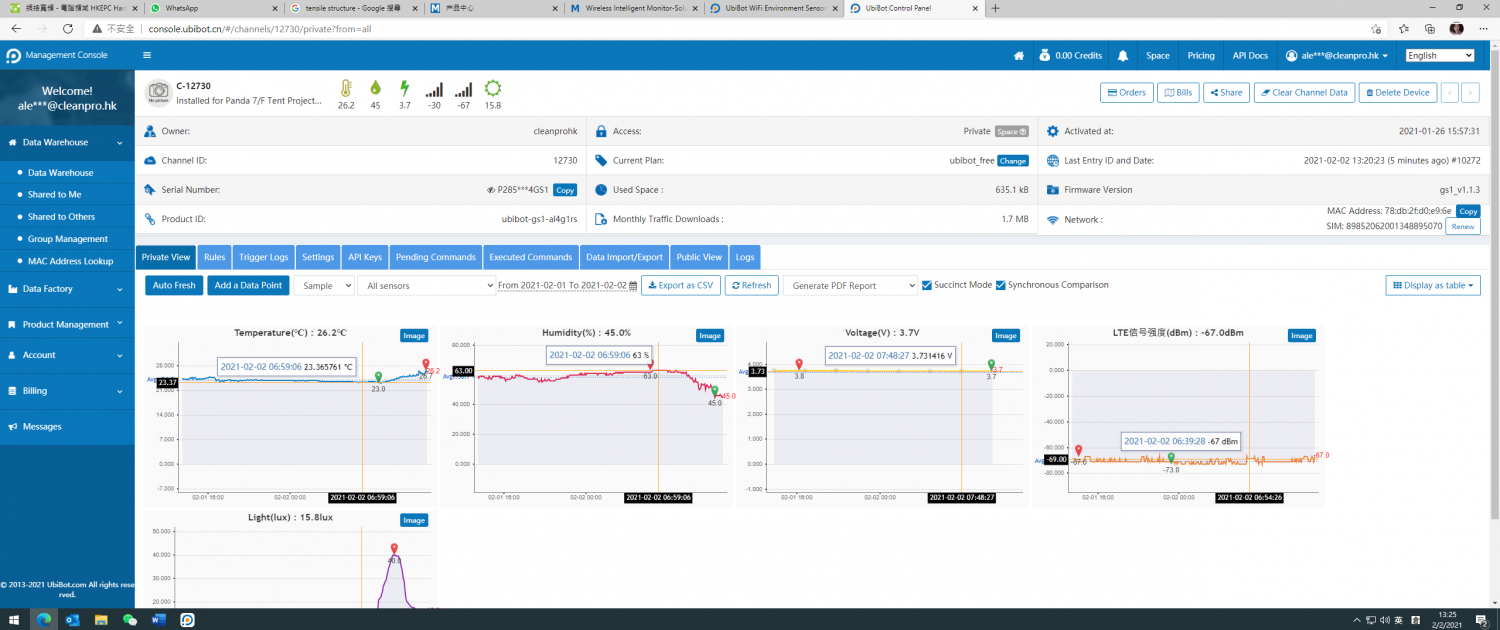
Task: Open the Sample dropdown
Action: click(324, 286)
